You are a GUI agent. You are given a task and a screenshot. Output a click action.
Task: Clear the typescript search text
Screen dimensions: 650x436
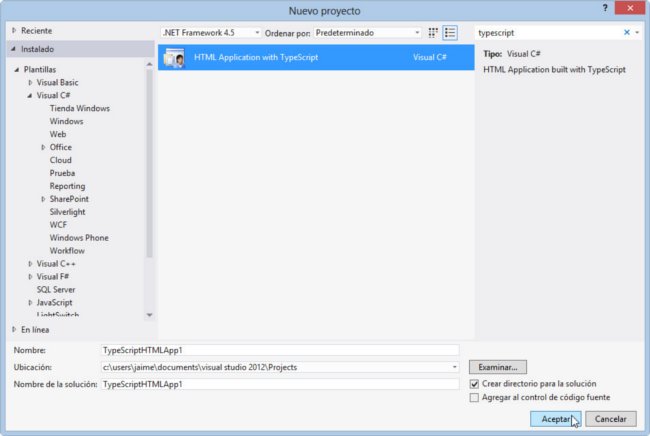pyautogui.click(x=627, y=32)
